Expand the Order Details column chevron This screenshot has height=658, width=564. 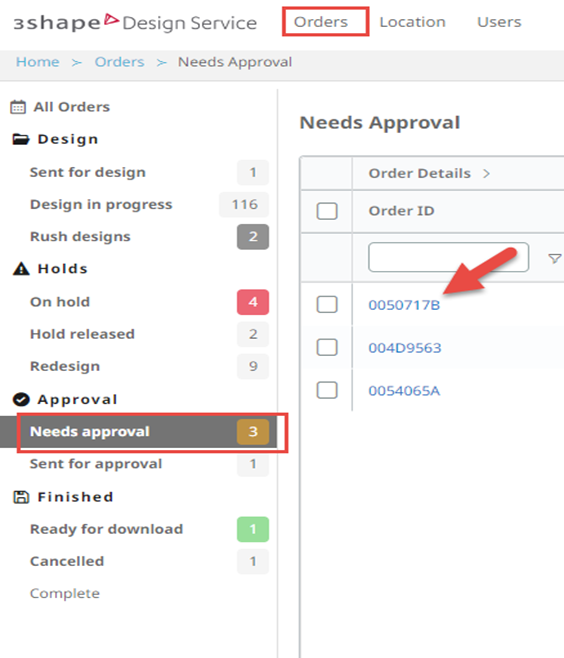click(x=486, y=173)
